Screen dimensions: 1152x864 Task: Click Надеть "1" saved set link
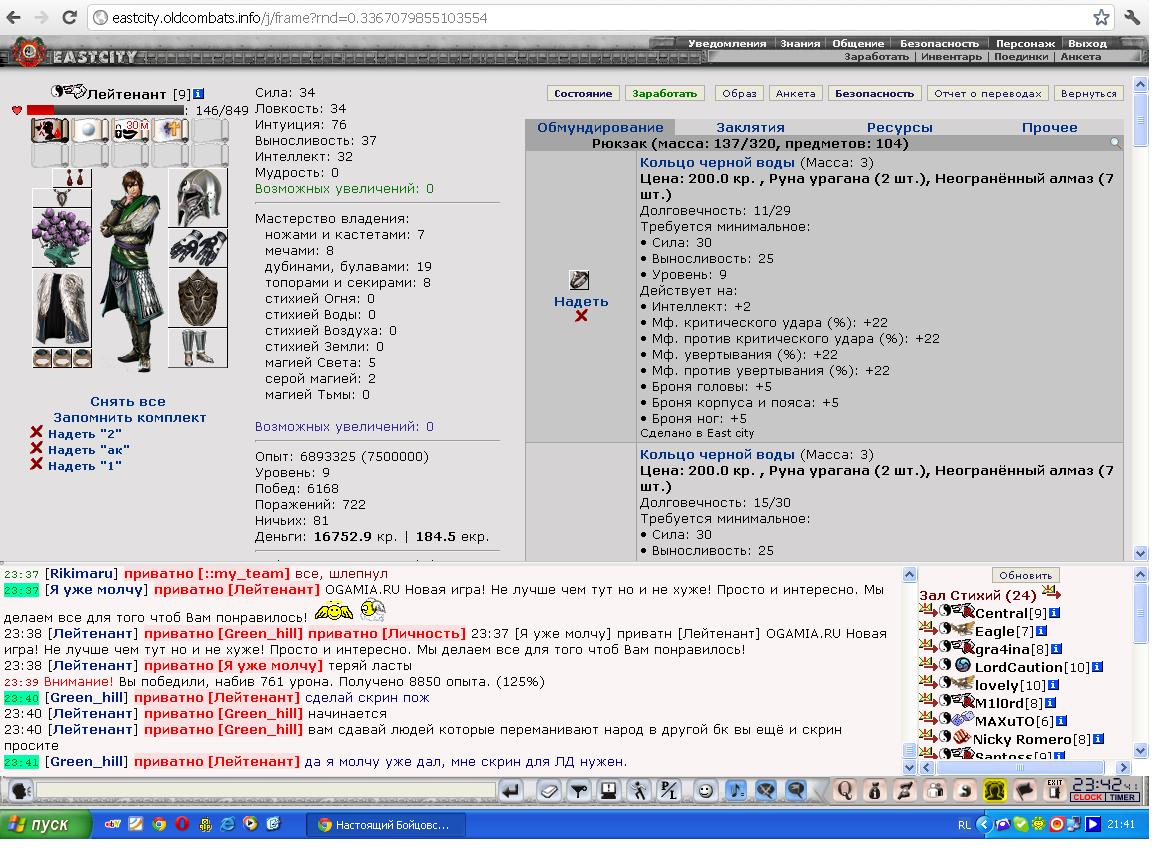(x=84, y=466)
